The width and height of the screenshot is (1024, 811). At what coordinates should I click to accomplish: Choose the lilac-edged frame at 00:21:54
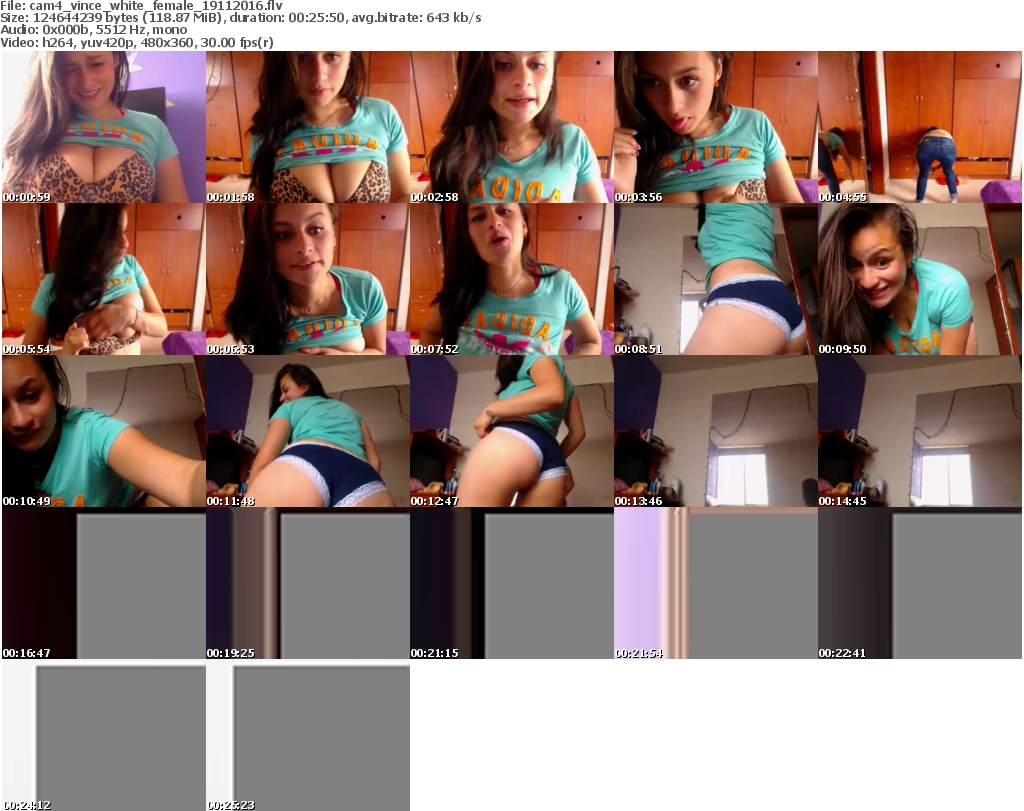tap(716, 583)
